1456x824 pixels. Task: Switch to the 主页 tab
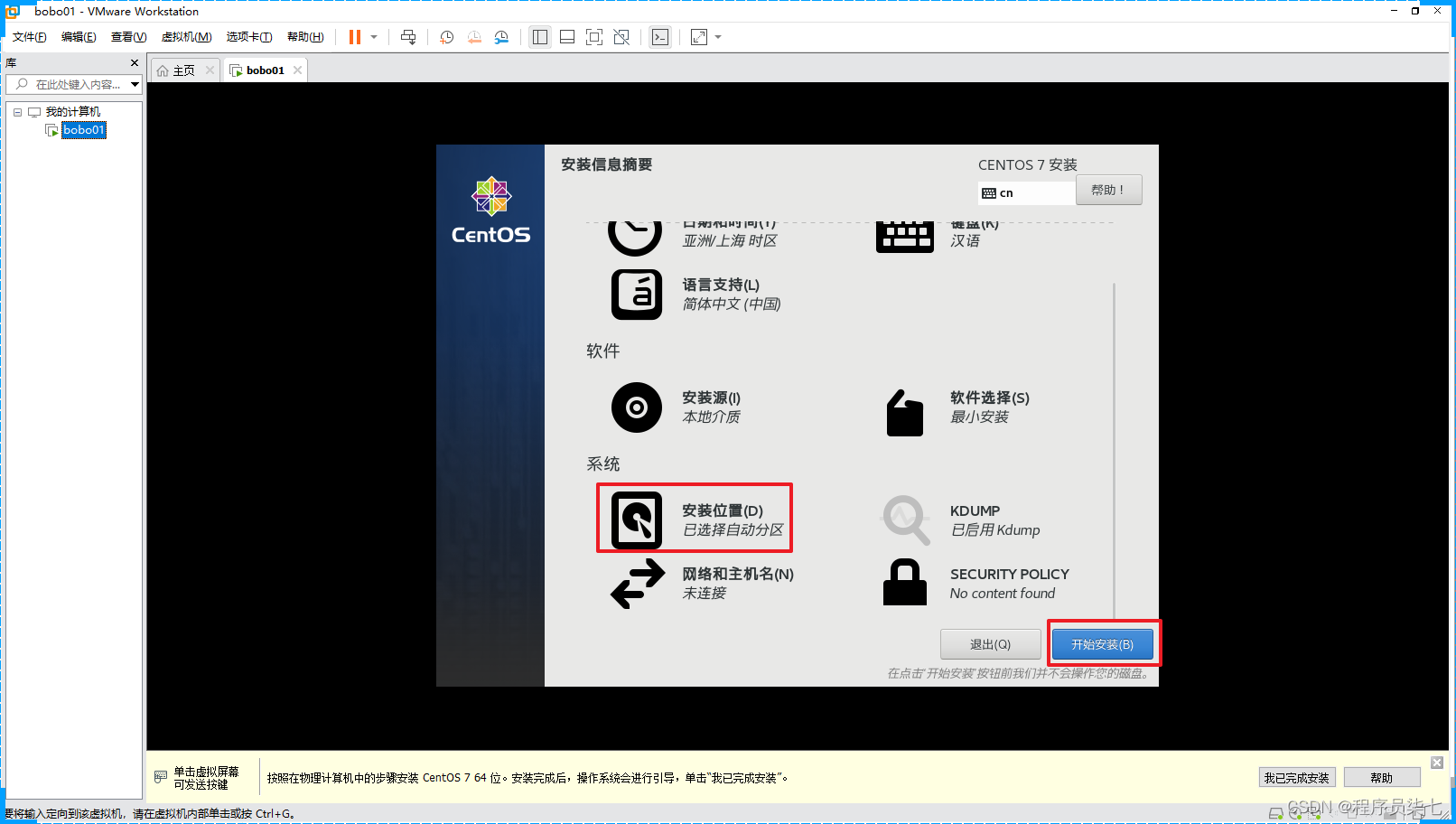181,70
